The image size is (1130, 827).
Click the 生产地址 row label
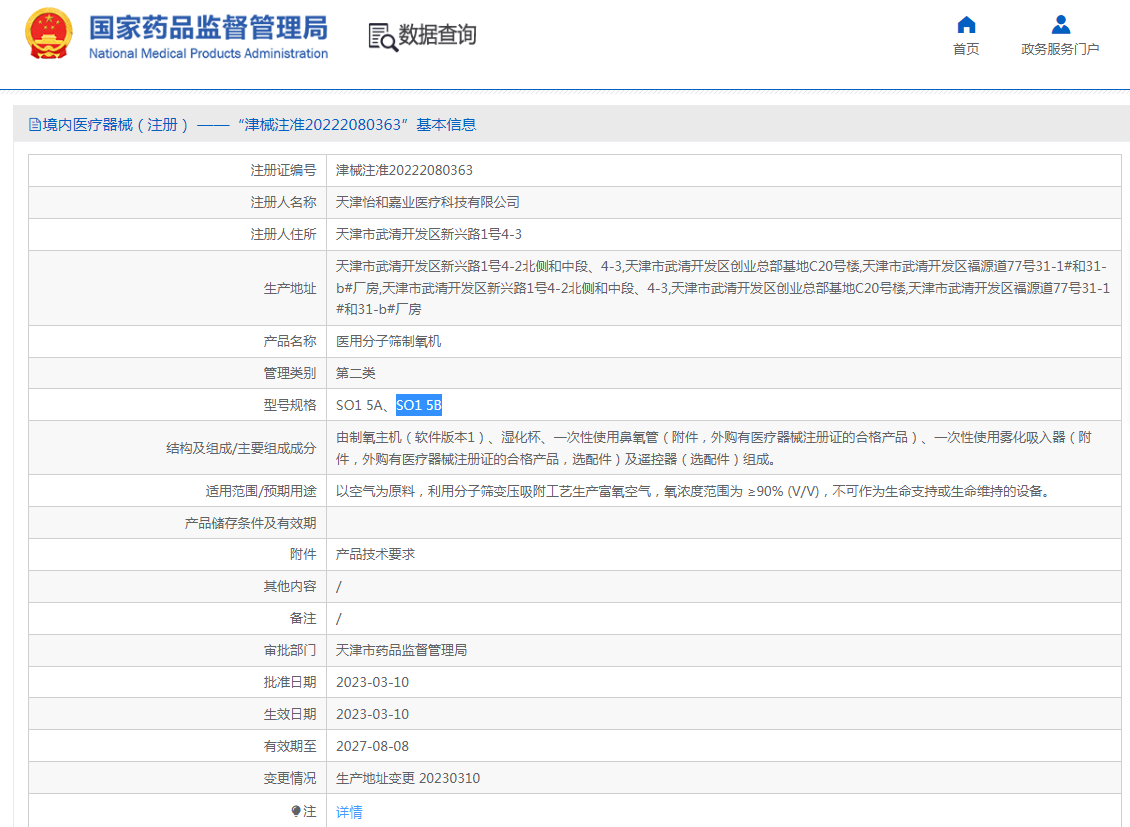290,288
